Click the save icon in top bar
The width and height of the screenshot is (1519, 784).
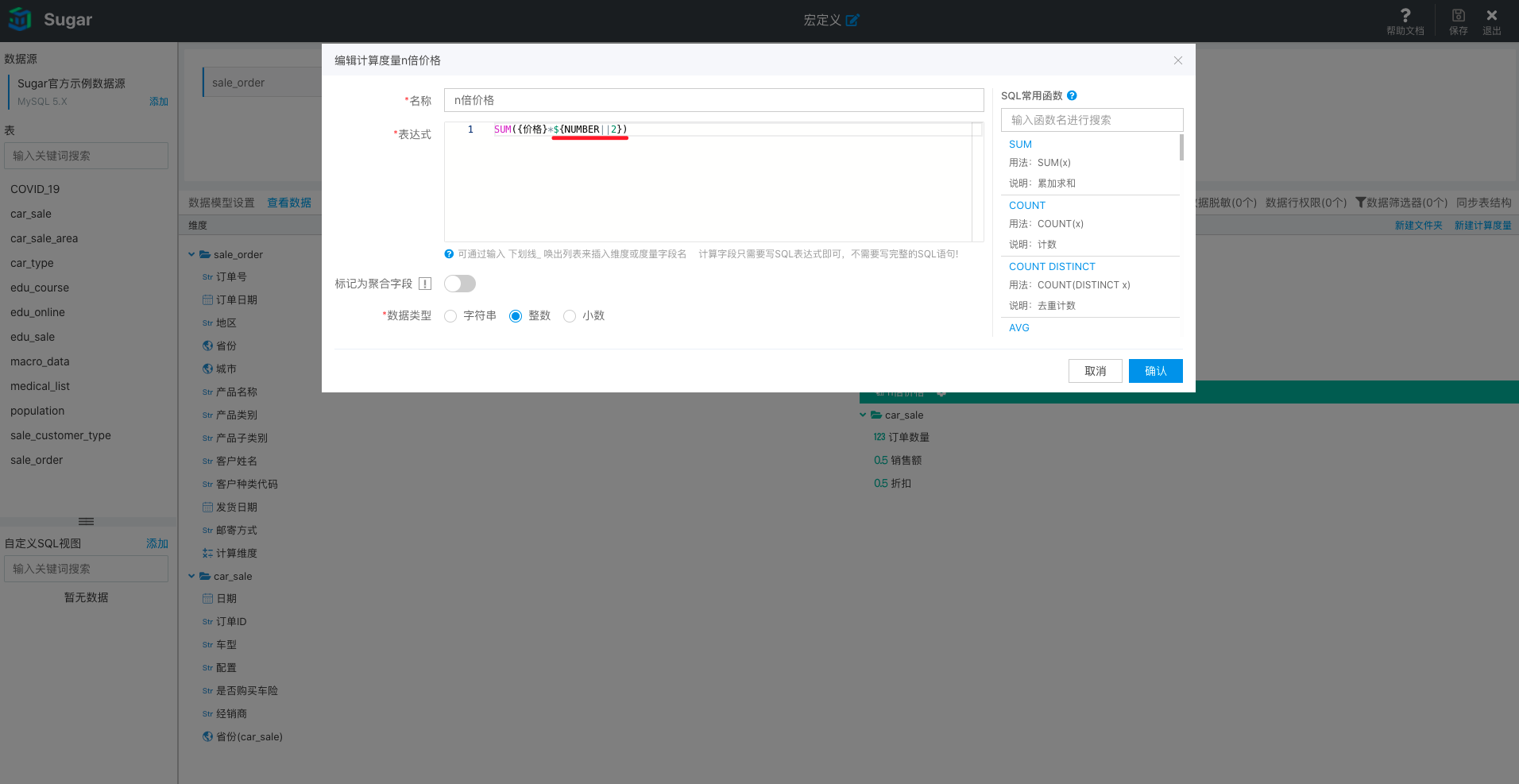(1458, 15)
